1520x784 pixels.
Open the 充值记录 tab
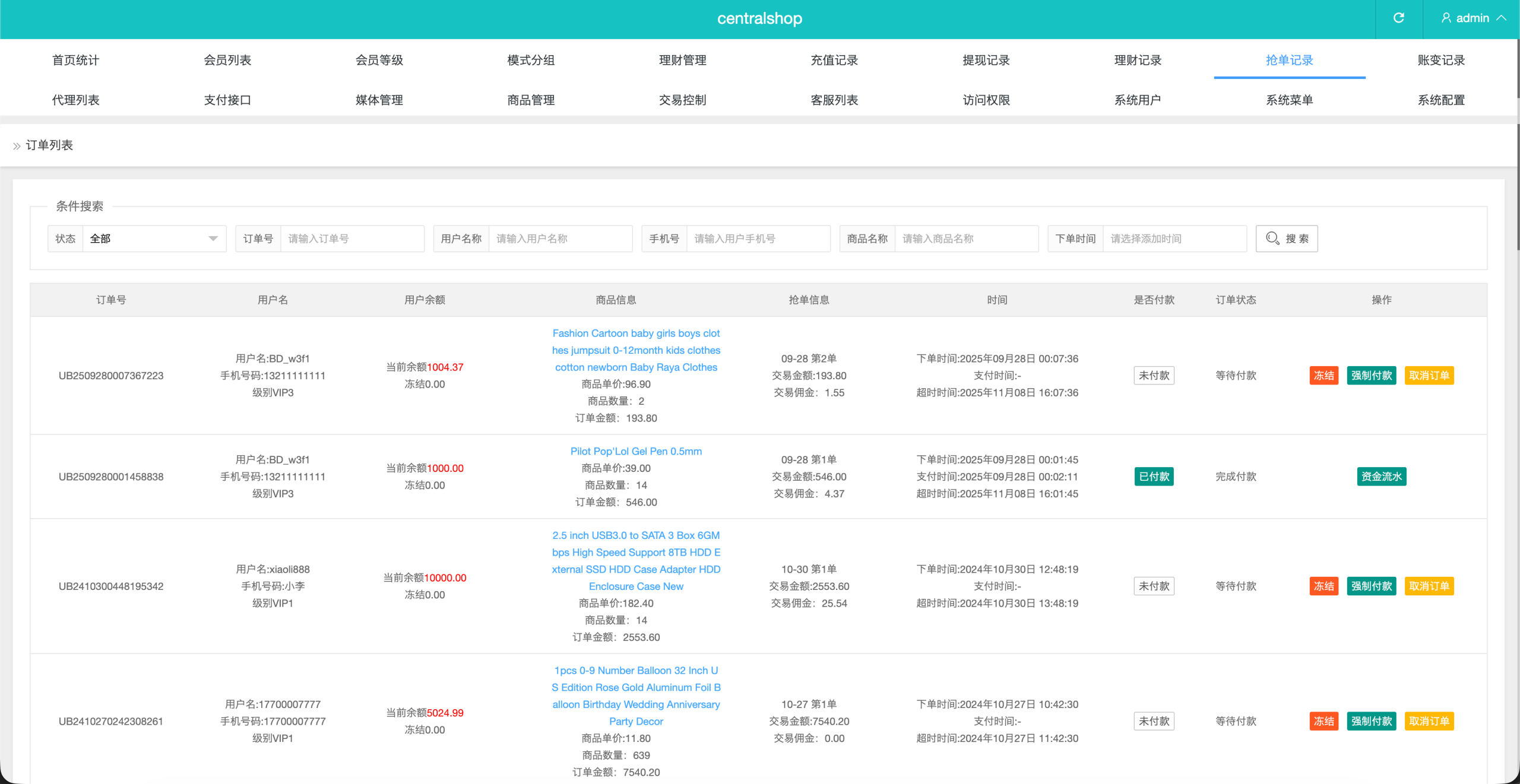(834, 60)
